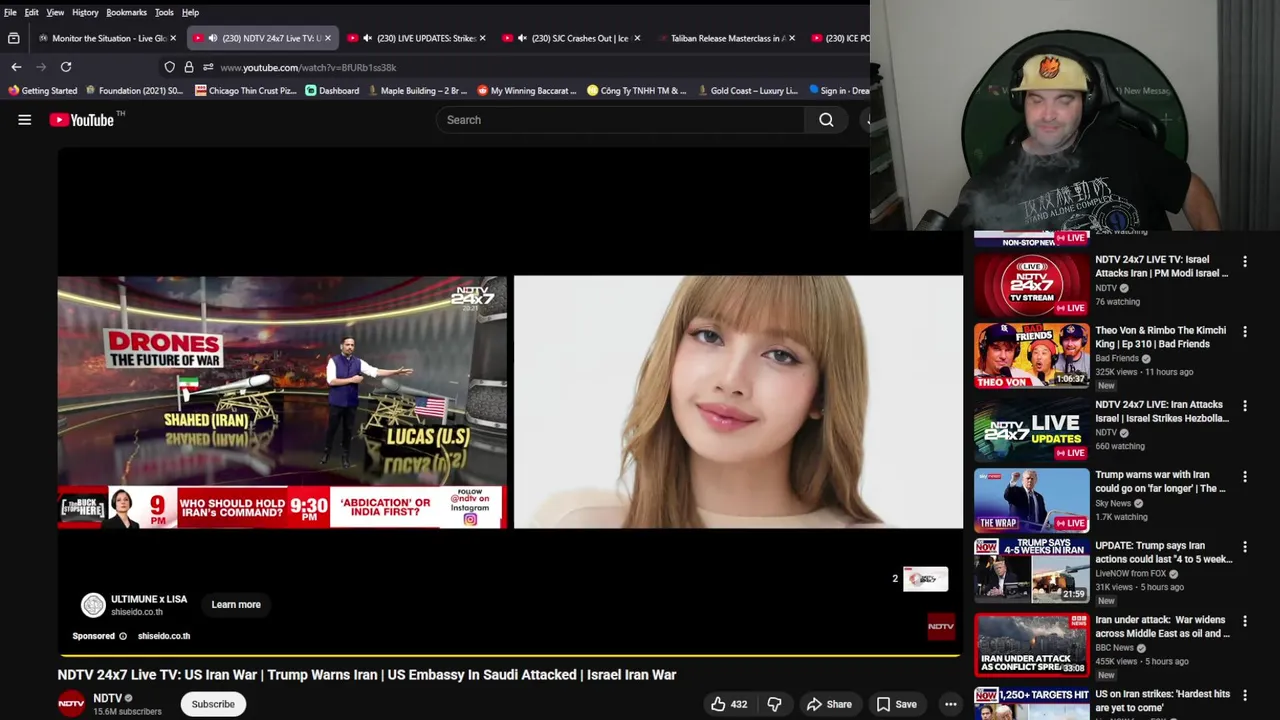The width and height of the screenshot is (1280, 720).
Task: Open the NDTV channel avatar
Action: pos(71,704)
